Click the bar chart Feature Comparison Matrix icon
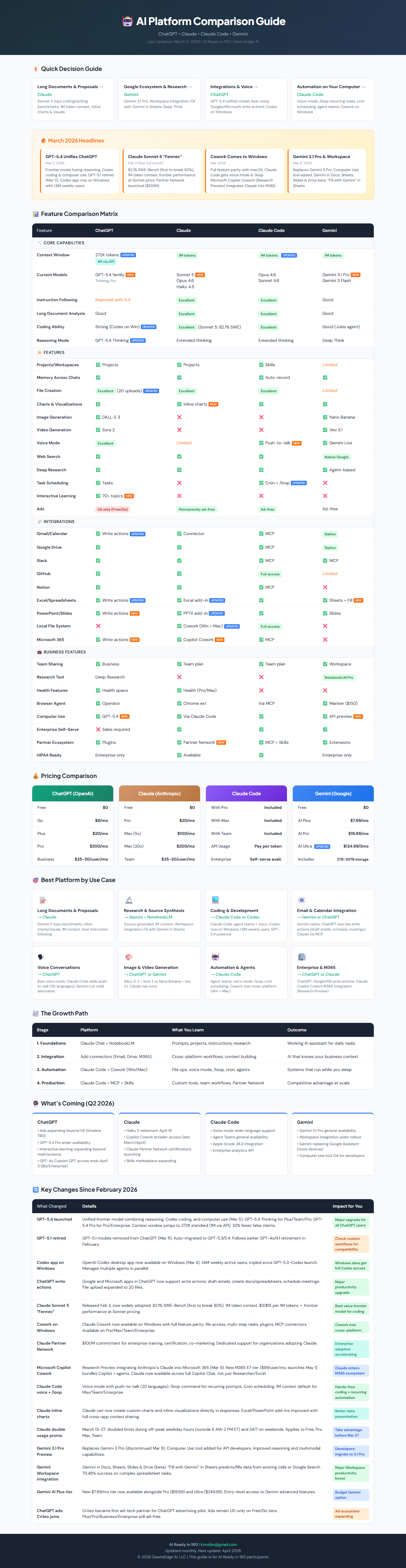 (x=36, y=214)
